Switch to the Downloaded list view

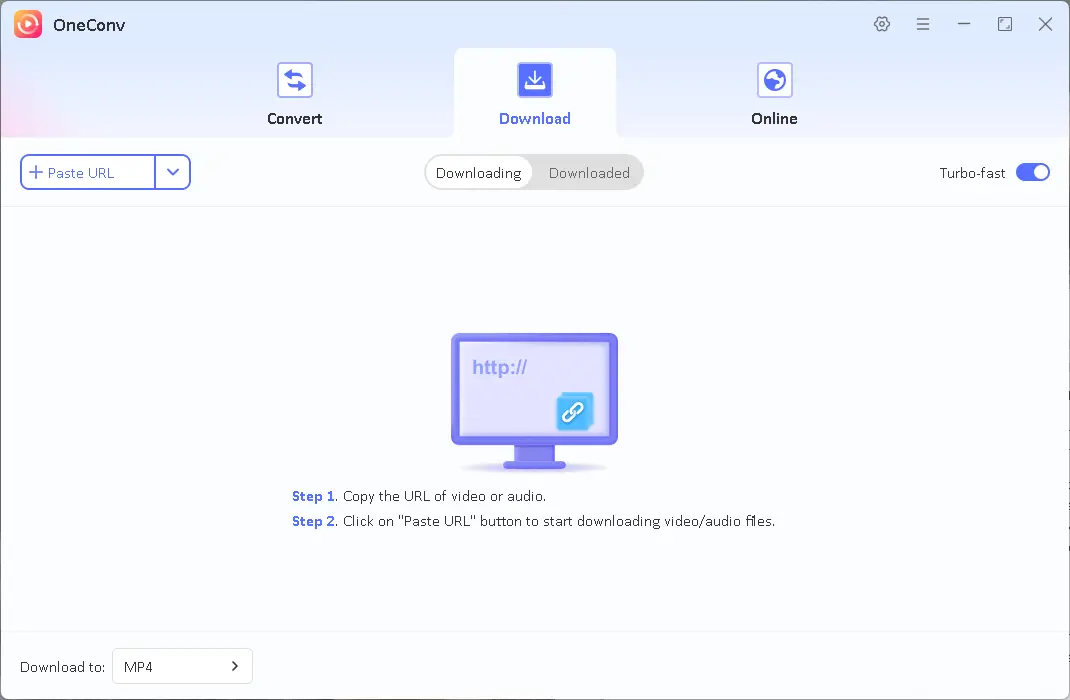point(589,172)
